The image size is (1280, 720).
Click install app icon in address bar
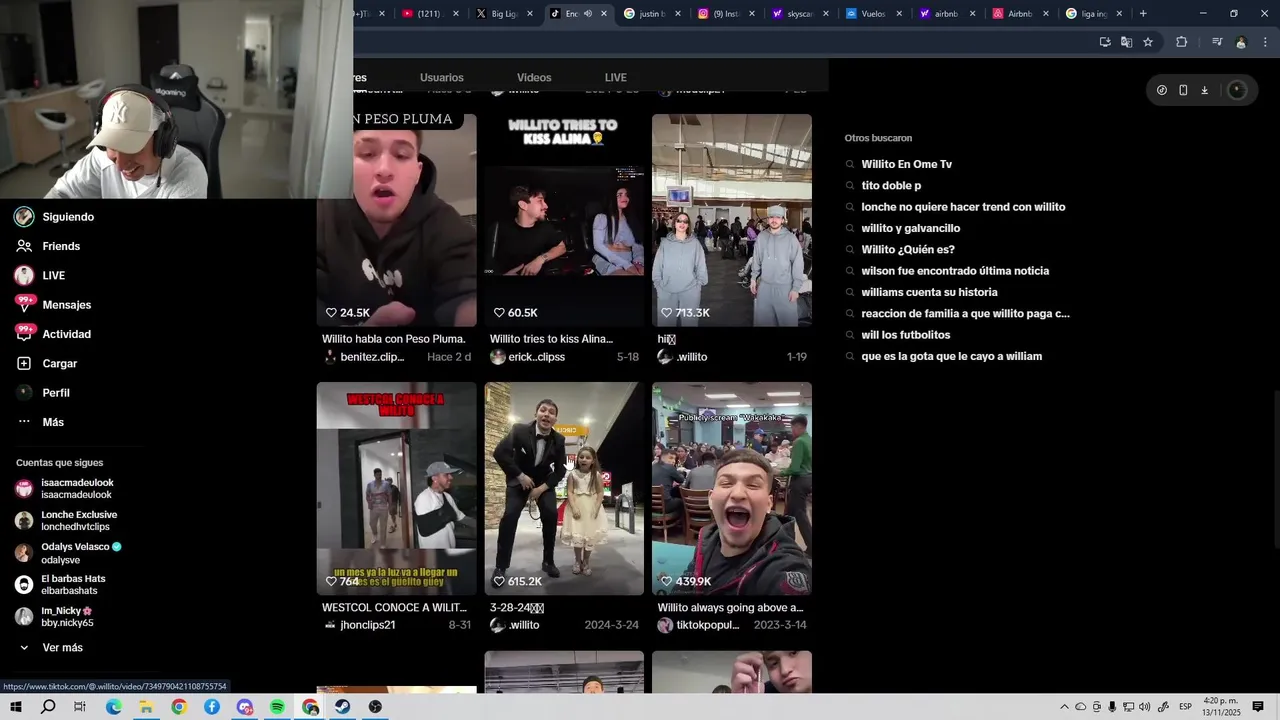click(x=1105, y=42)
